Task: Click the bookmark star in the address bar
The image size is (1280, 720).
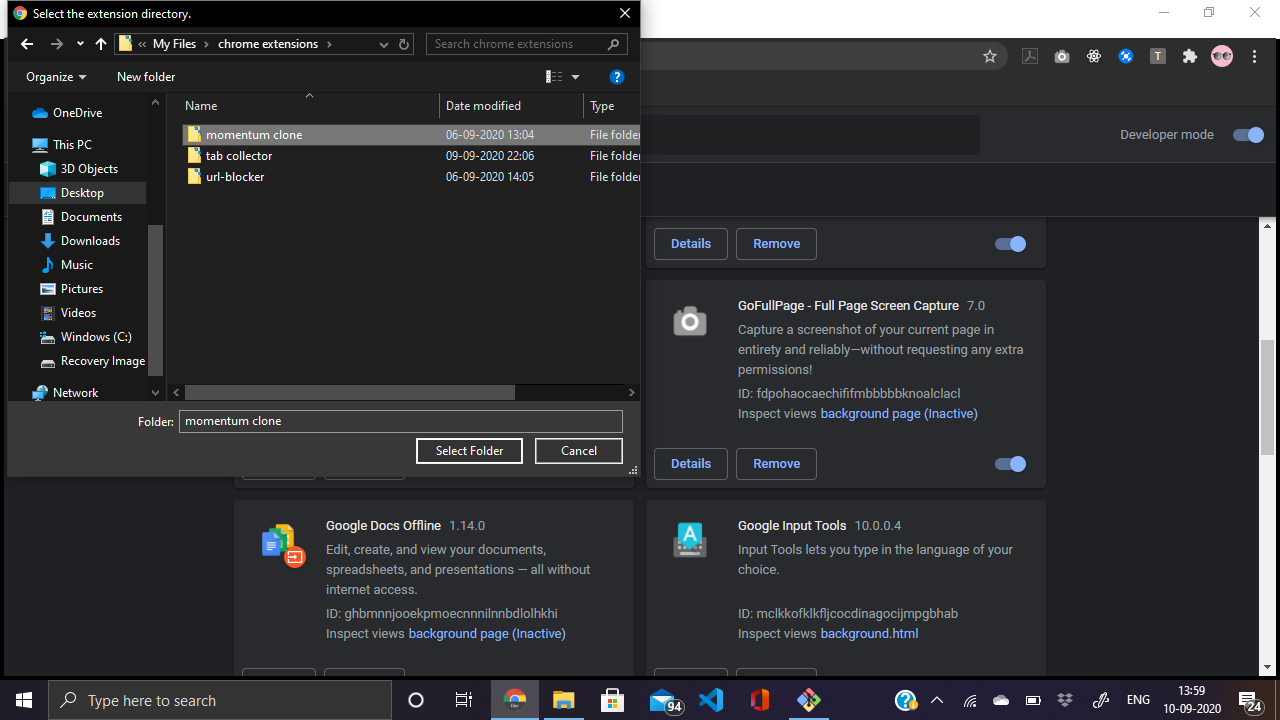Action: click(990, 57)
